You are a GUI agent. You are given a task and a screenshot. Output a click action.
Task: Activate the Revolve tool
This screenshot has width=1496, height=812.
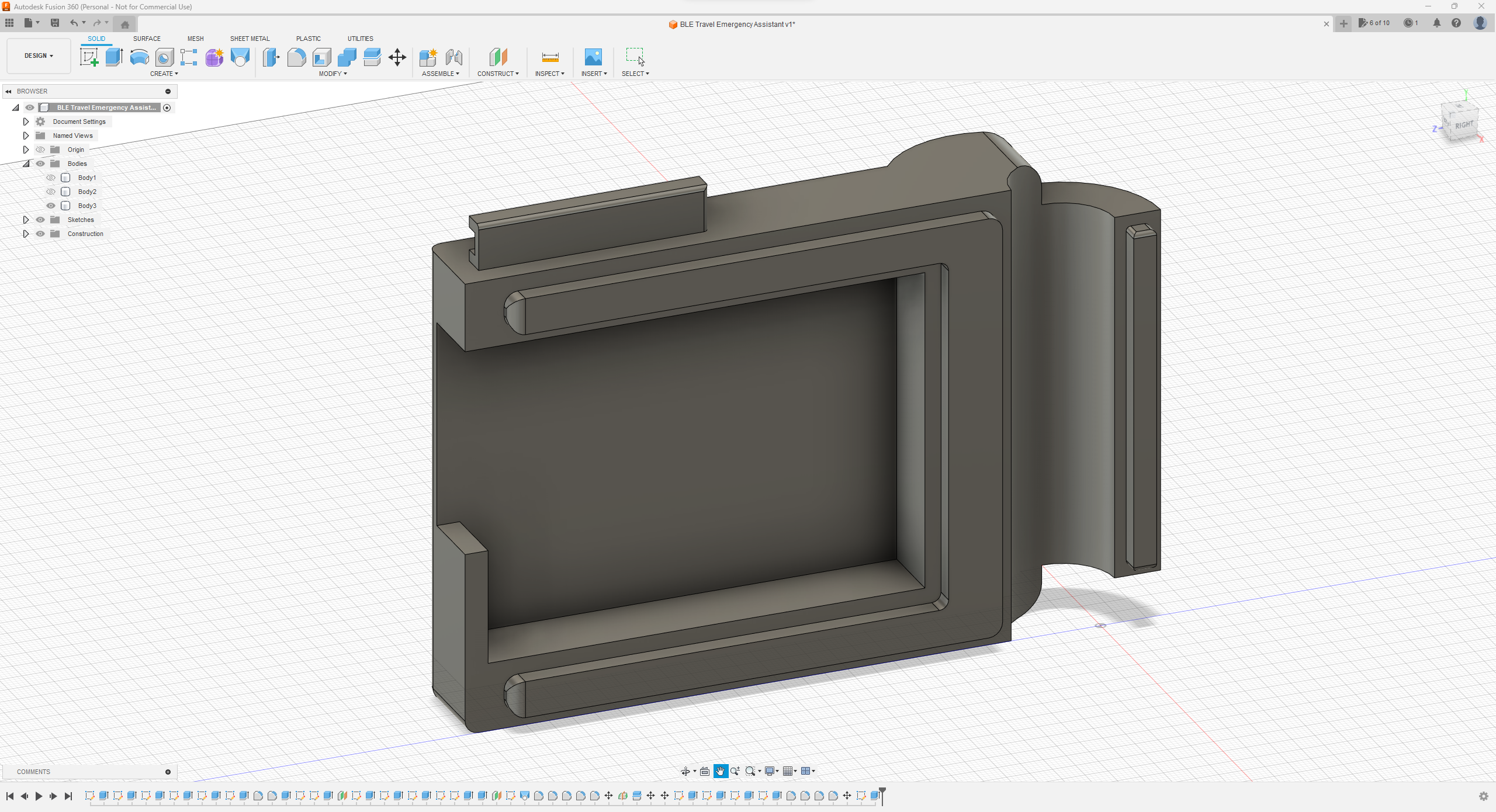138,57
